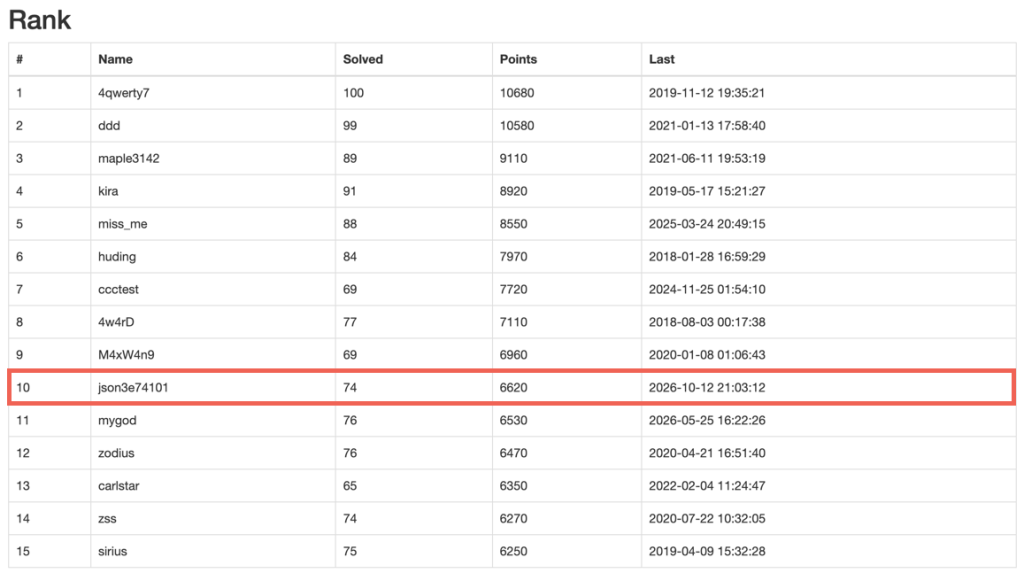Screen dimensions: 1024x573
Task: Select the name 4w4rD
Action: pyautogui.click(x=116, y=321)
